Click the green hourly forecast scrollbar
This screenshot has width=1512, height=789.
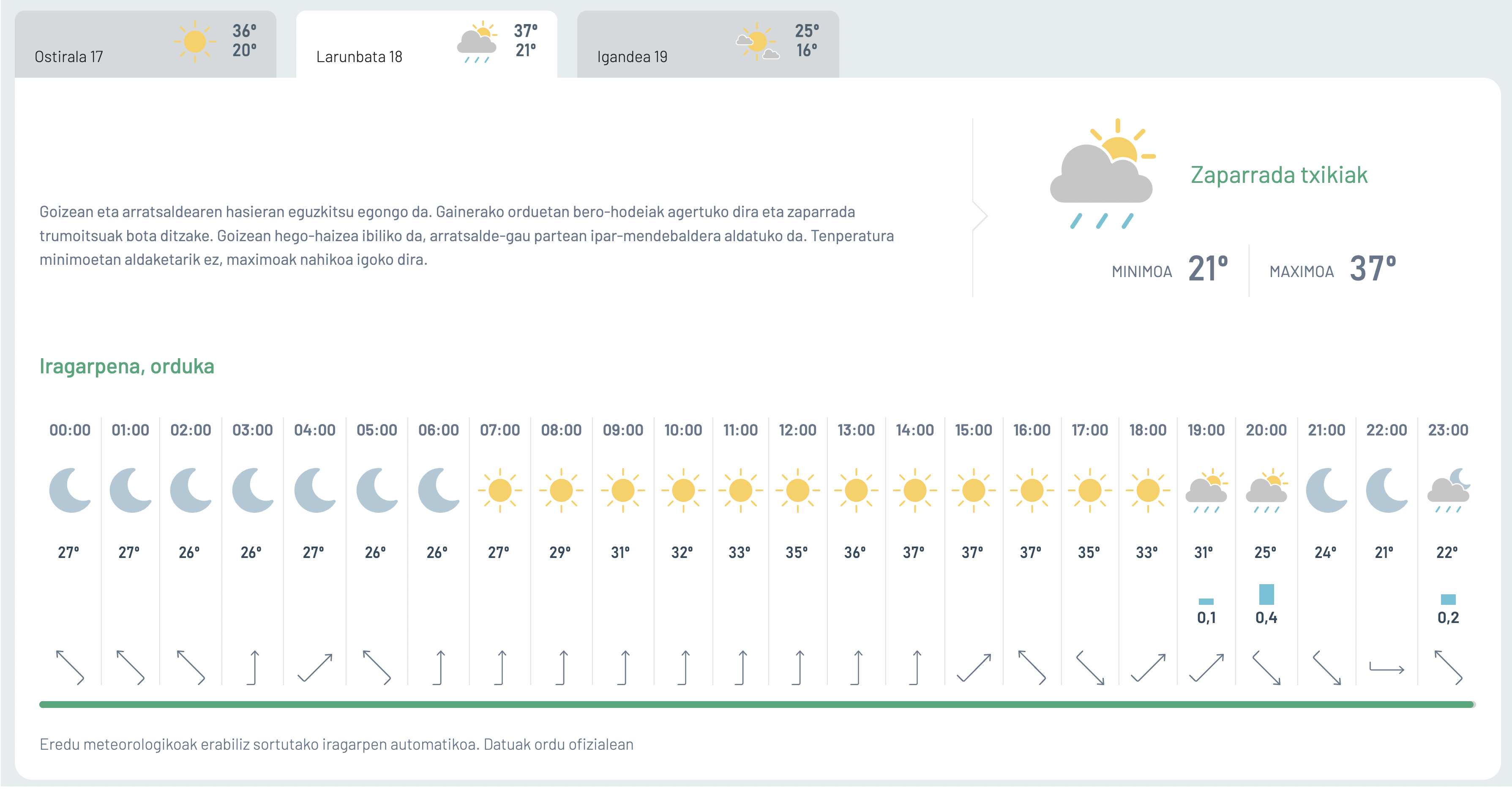[x=756, y=705]
